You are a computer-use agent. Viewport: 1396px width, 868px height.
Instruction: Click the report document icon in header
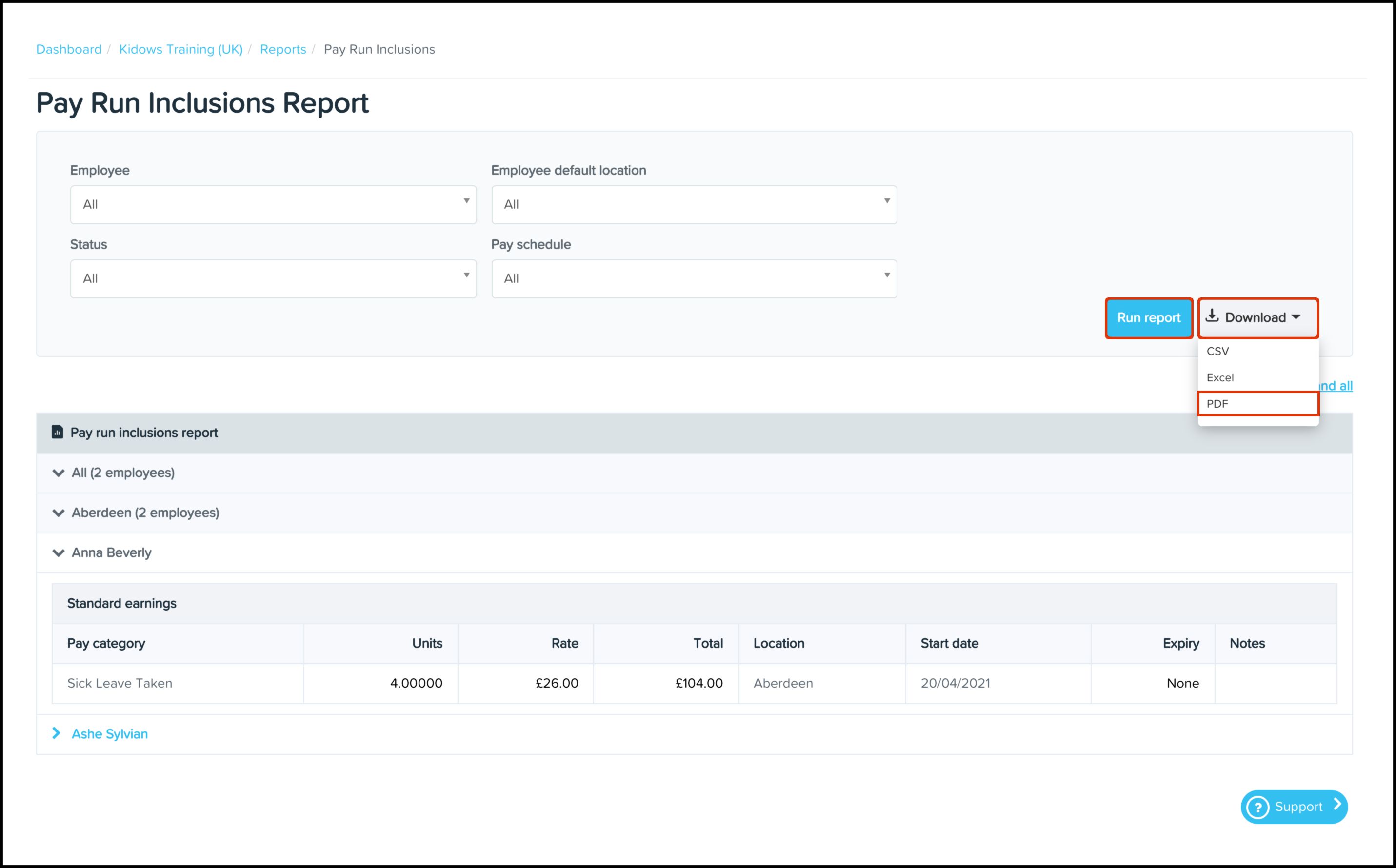tap(57, 432)
